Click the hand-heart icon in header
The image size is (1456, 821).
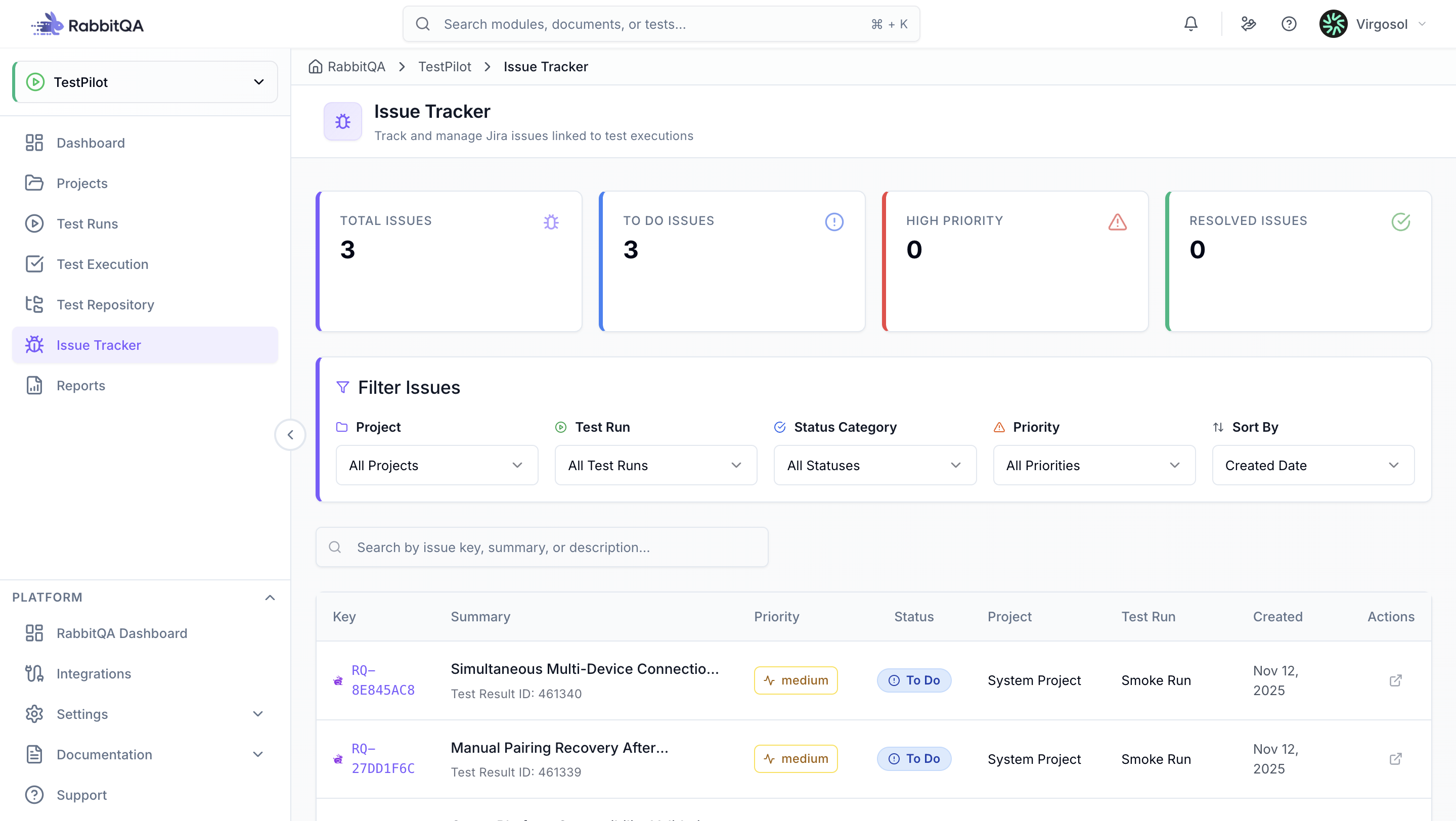point(1248,24)
